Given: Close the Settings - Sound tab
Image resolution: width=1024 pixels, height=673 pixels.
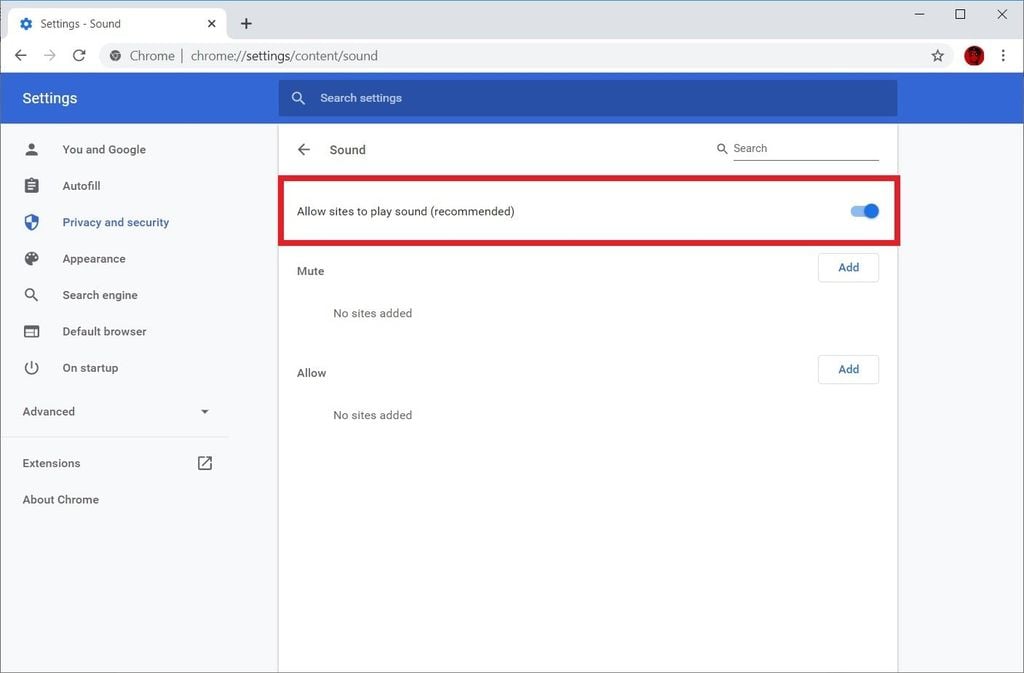Looking at the screenshot, I should (x=212, y=23).
